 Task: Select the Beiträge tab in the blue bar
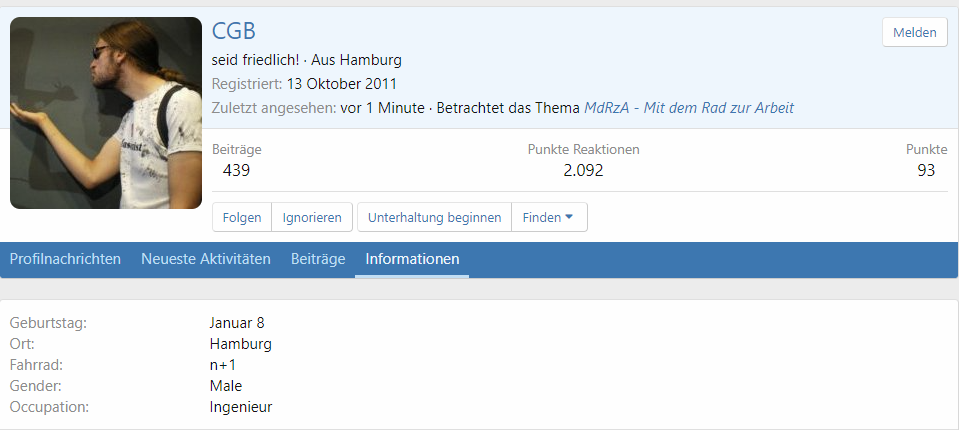pyautogui.click(x=318, y=259)
